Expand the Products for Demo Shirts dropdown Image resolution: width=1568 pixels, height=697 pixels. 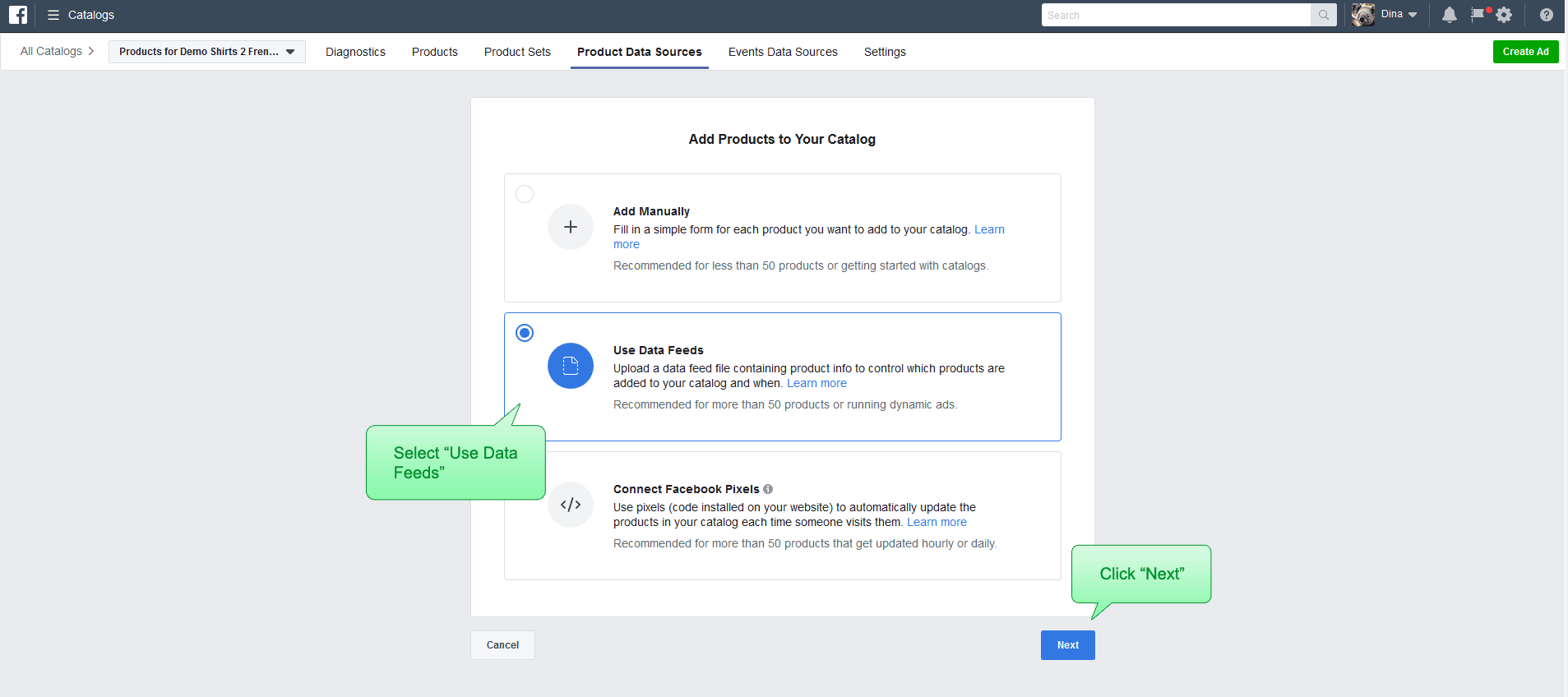[207, 52]
